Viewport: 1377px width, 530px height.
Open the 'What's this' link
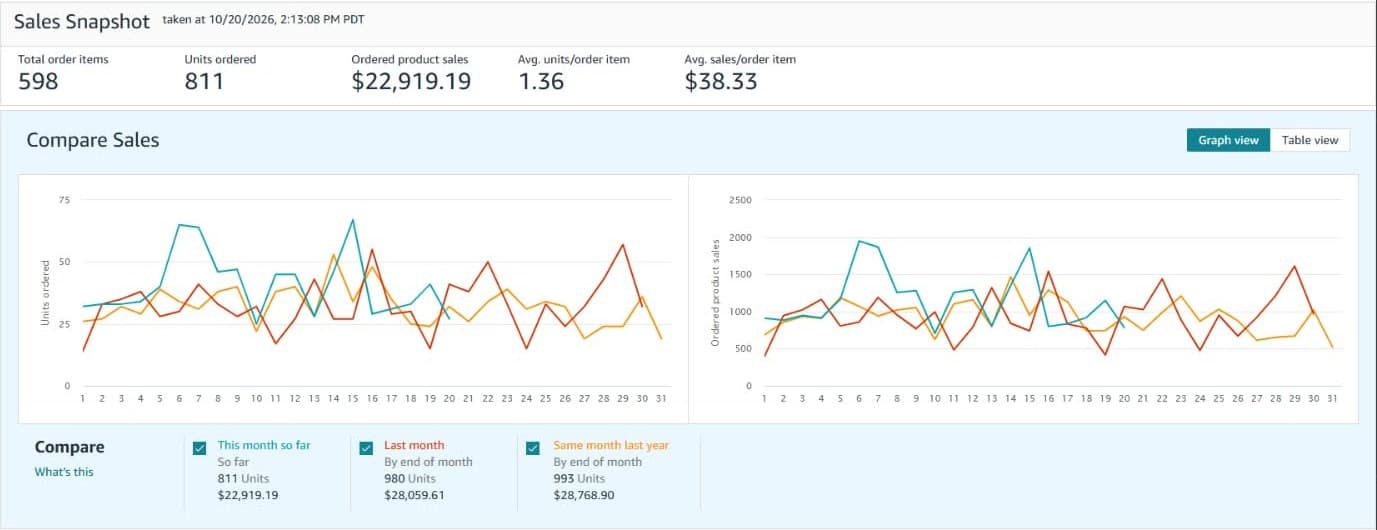coord(64,472)
